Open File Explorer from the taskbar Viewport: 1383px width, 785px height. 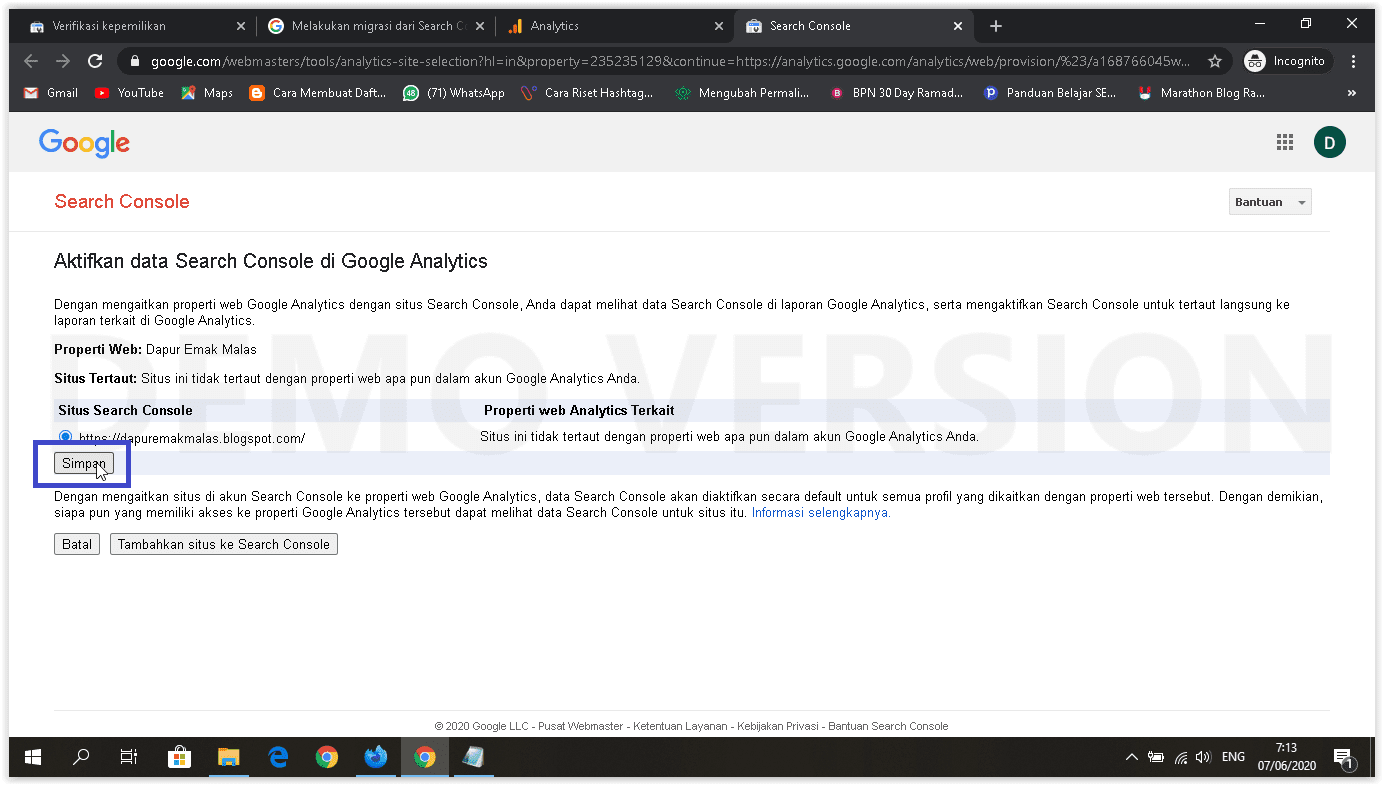click(x=229, y=757)
